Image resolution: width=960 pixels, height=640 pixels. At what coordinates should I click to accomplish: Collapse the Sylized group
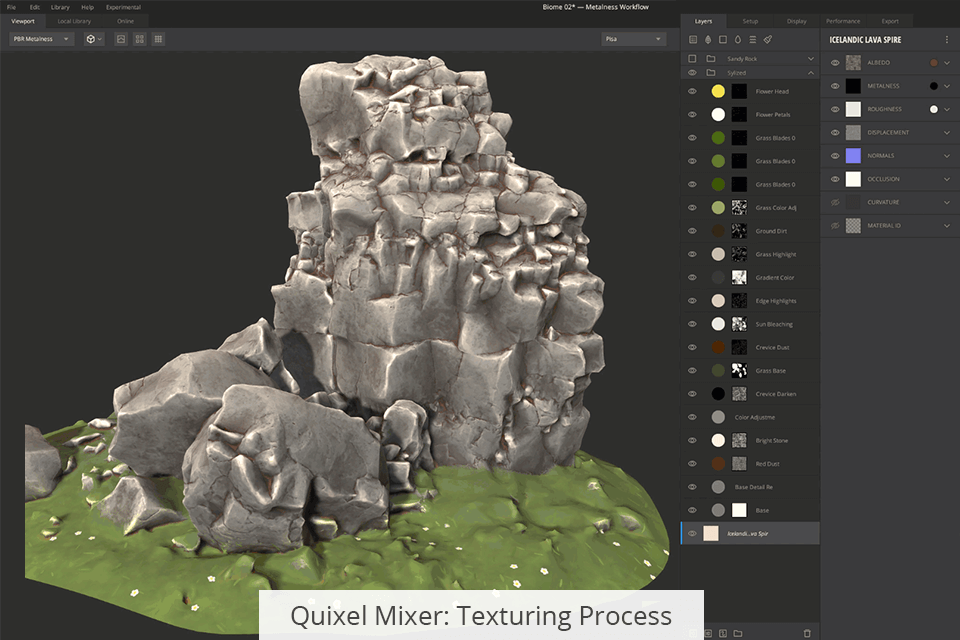coord(811,73)
